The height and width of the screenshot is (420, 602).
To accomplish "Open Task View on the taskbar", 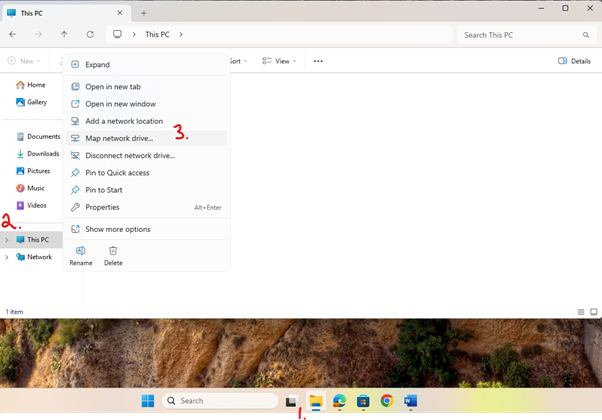I will 292,401.
